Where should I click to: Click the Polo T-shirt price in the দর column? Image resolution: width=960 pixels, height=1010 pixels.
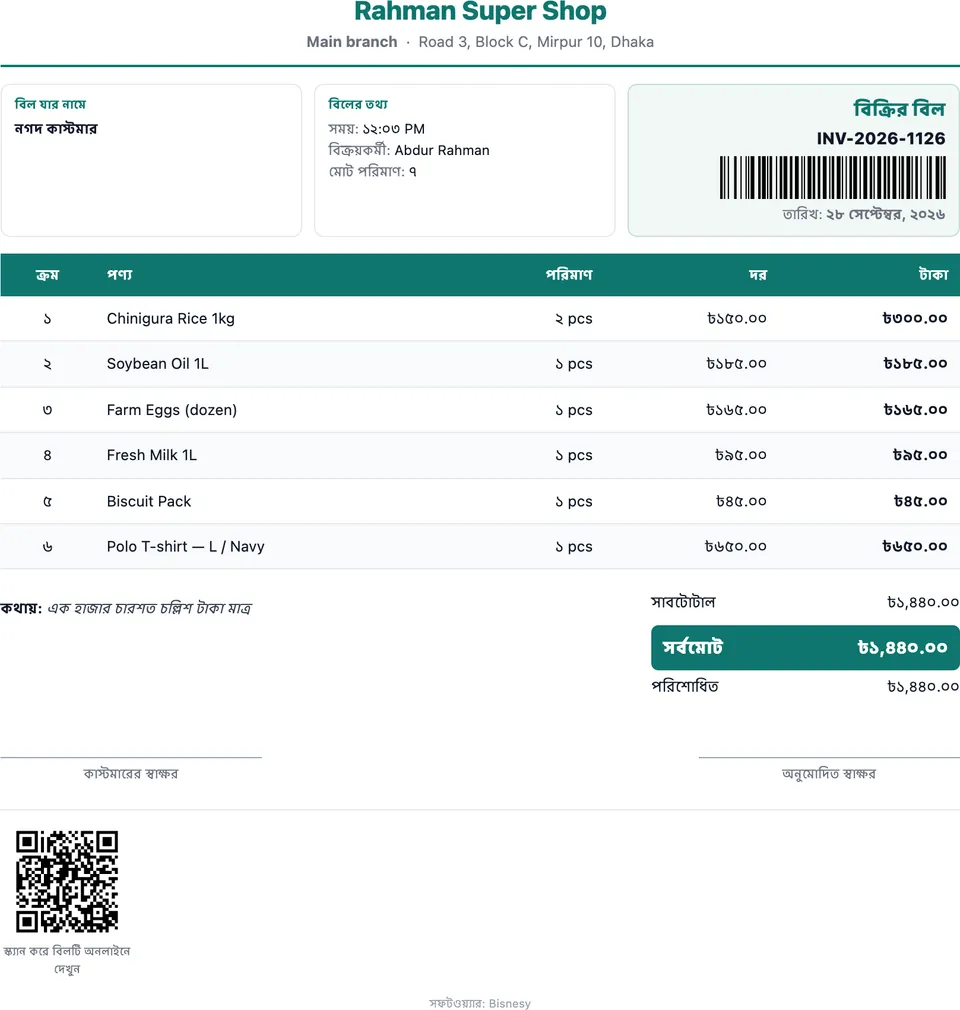coord(736,546)
